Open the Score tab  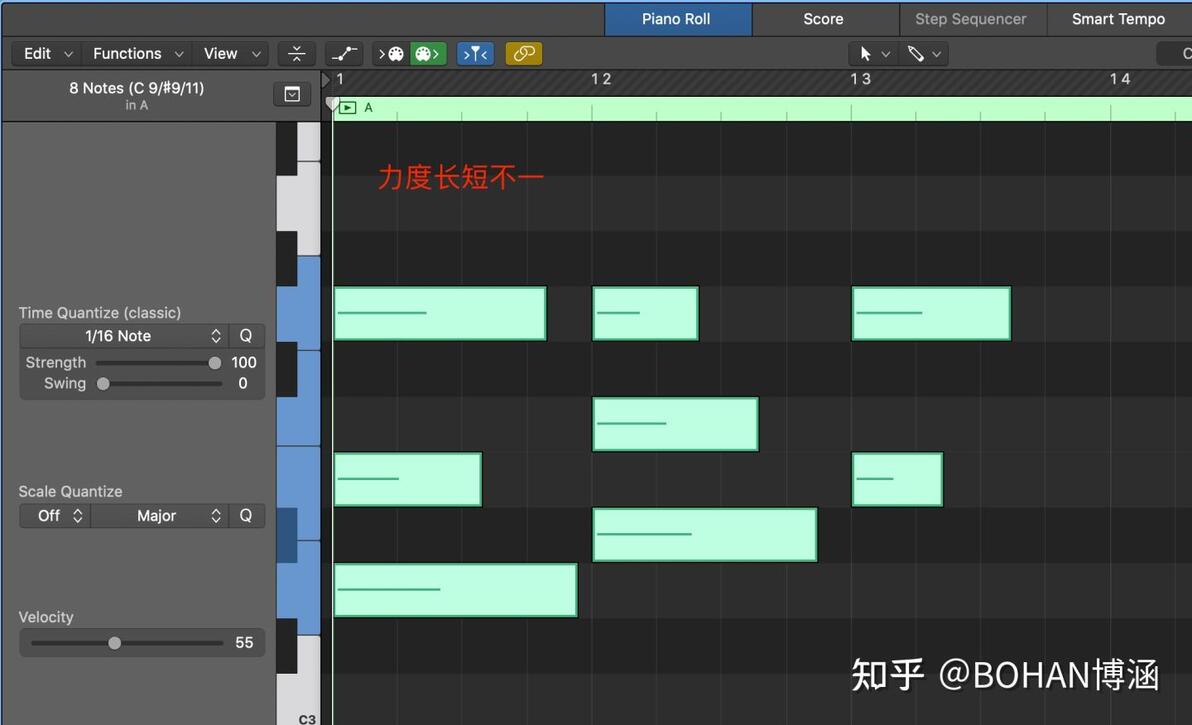tap(824, 19)
